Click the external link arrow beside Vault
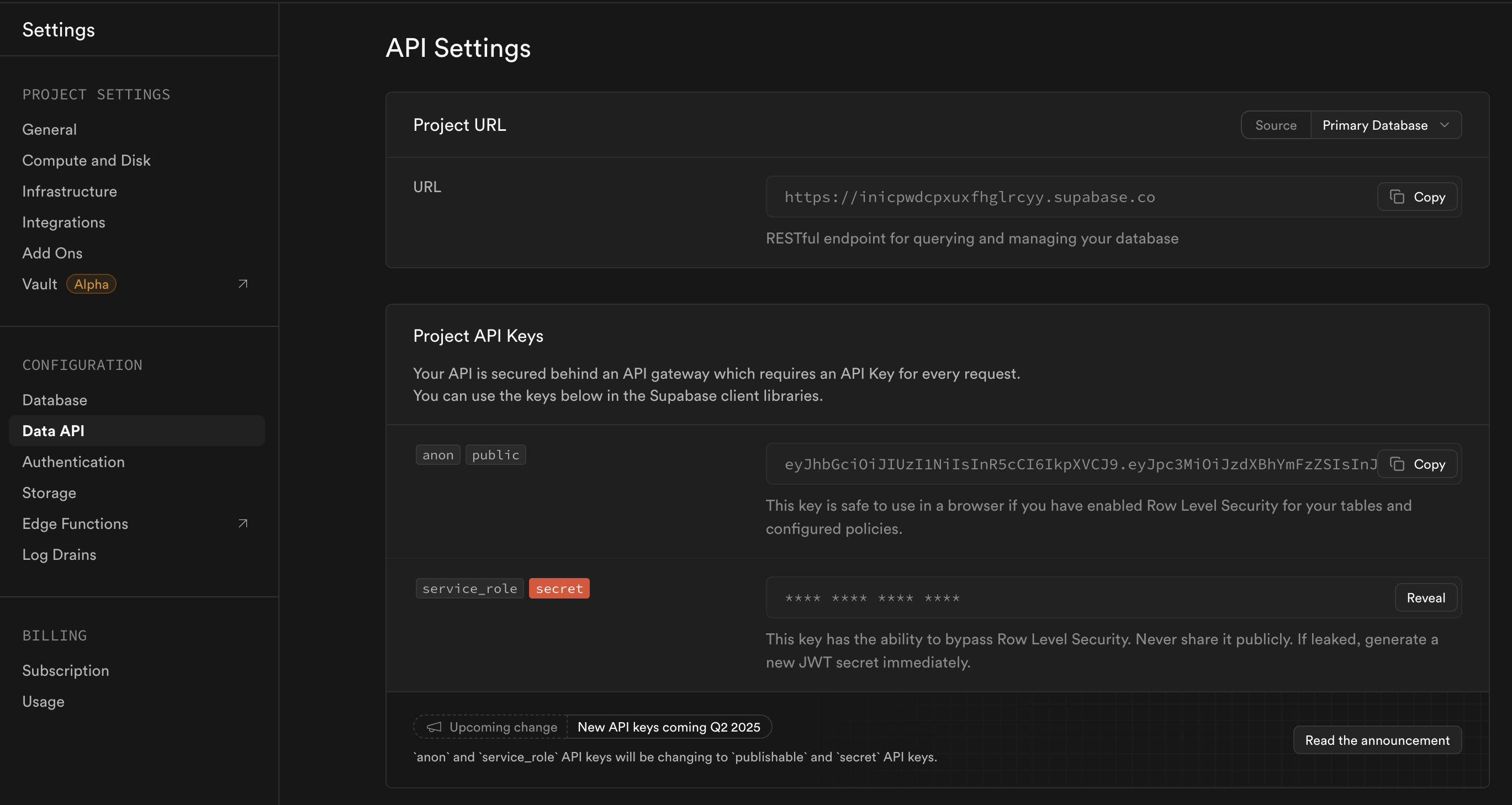Screen dimensions: 1512x805 coord(243,284)
